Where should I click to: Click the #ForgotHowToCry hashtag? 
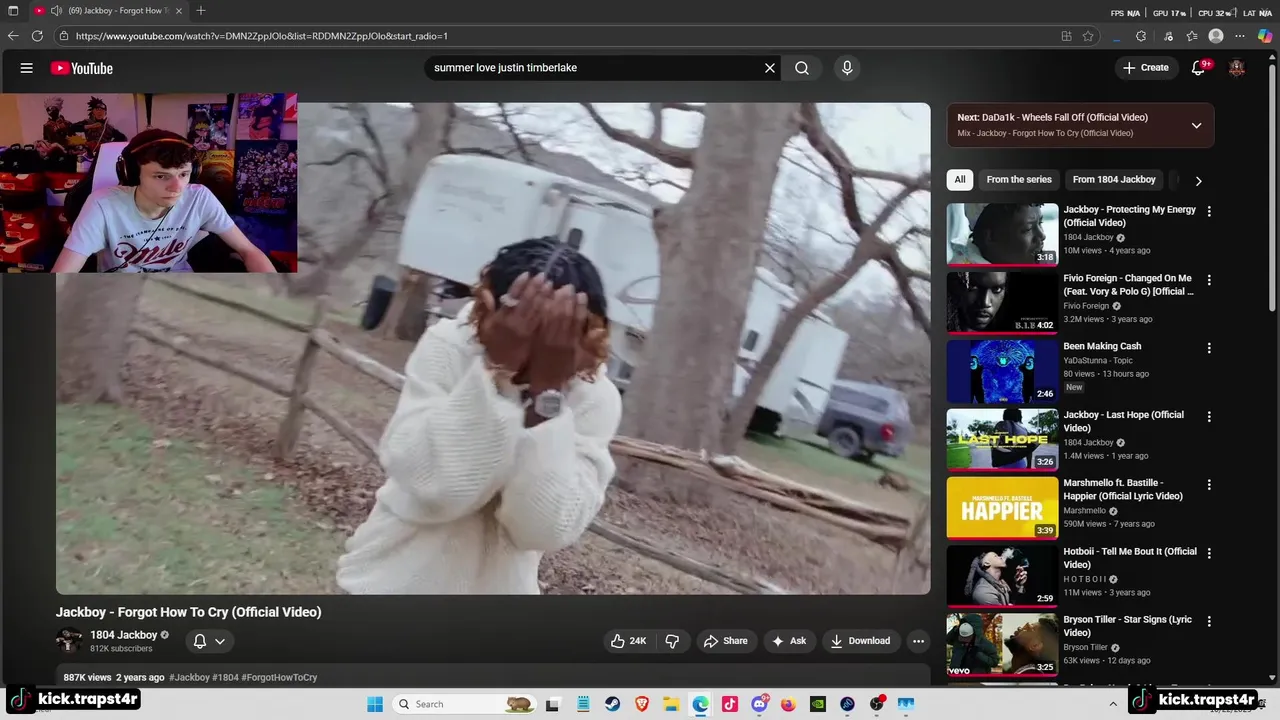(279, 677)
